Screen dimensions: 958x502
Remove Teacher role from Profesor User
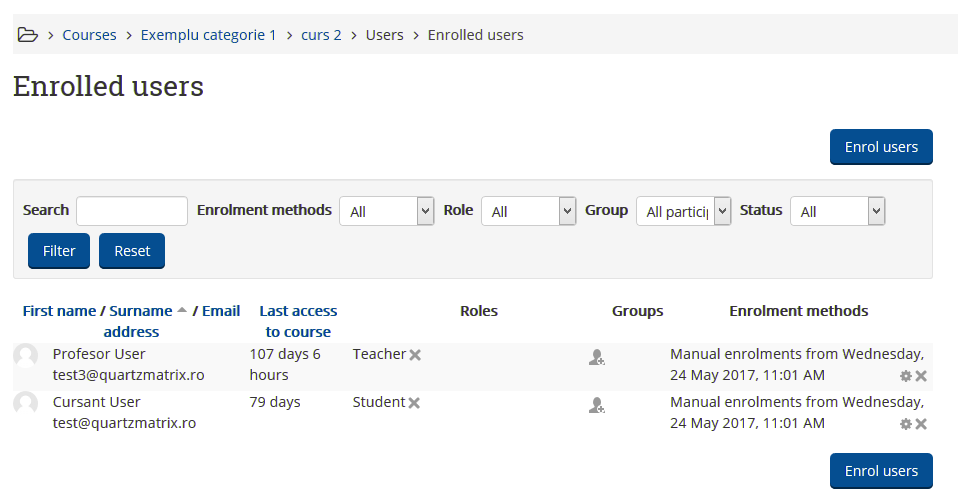click(x=415, y=355)
